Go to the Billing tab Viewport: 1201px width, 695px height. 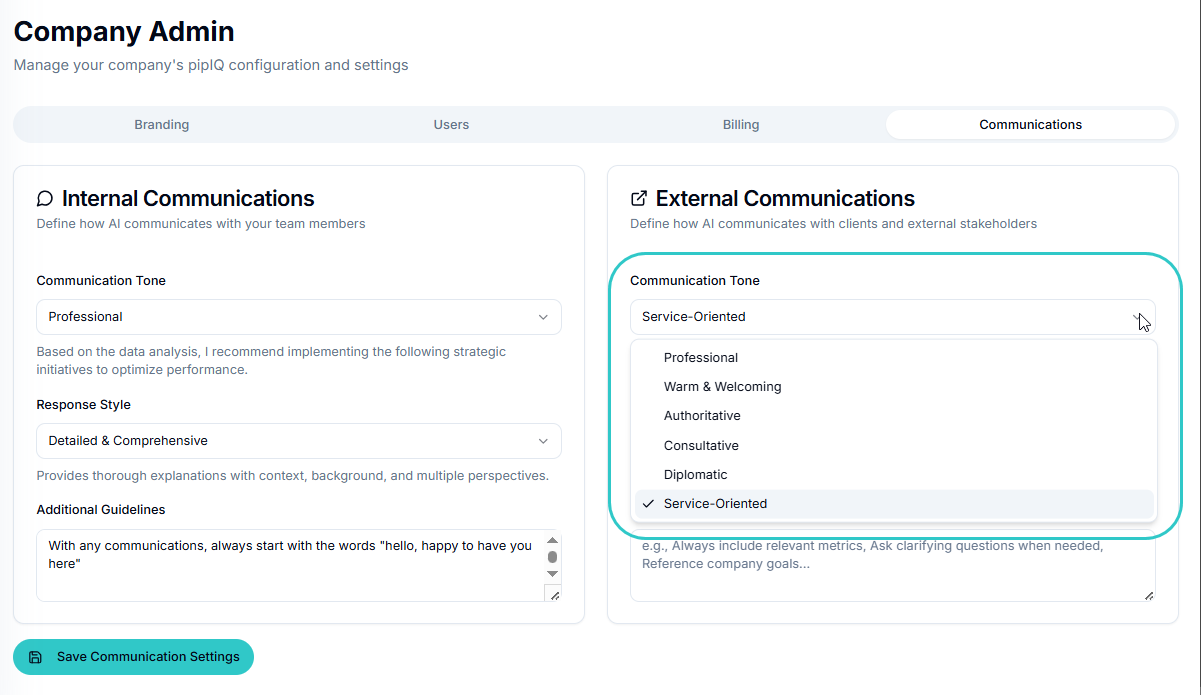pos(741,125)
